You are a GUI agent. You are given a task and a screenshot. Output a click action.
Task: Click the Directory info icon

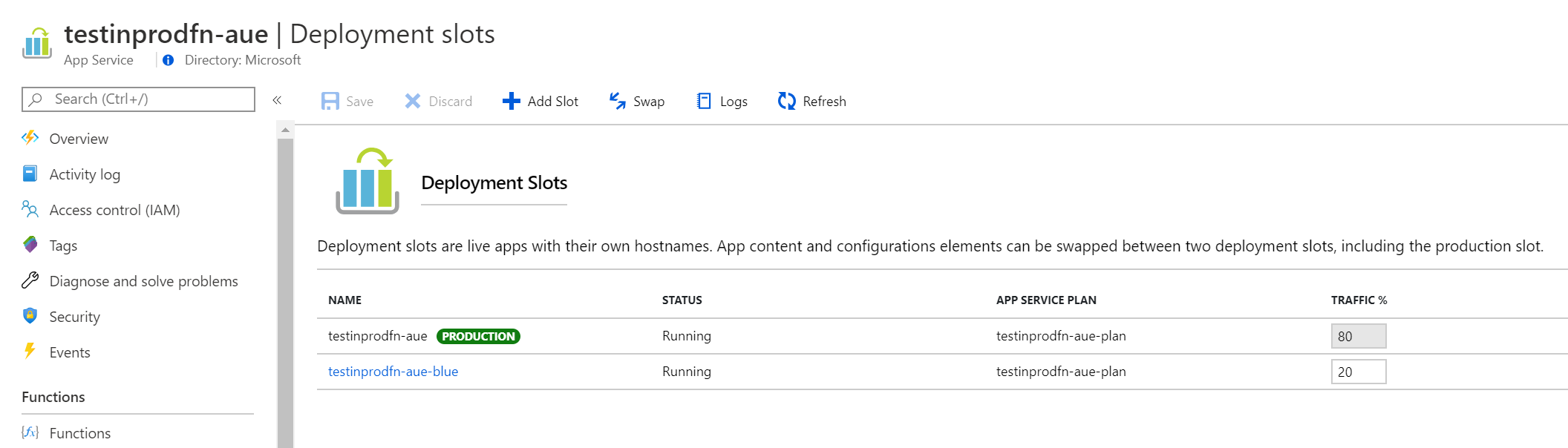(x=169, y=60)
